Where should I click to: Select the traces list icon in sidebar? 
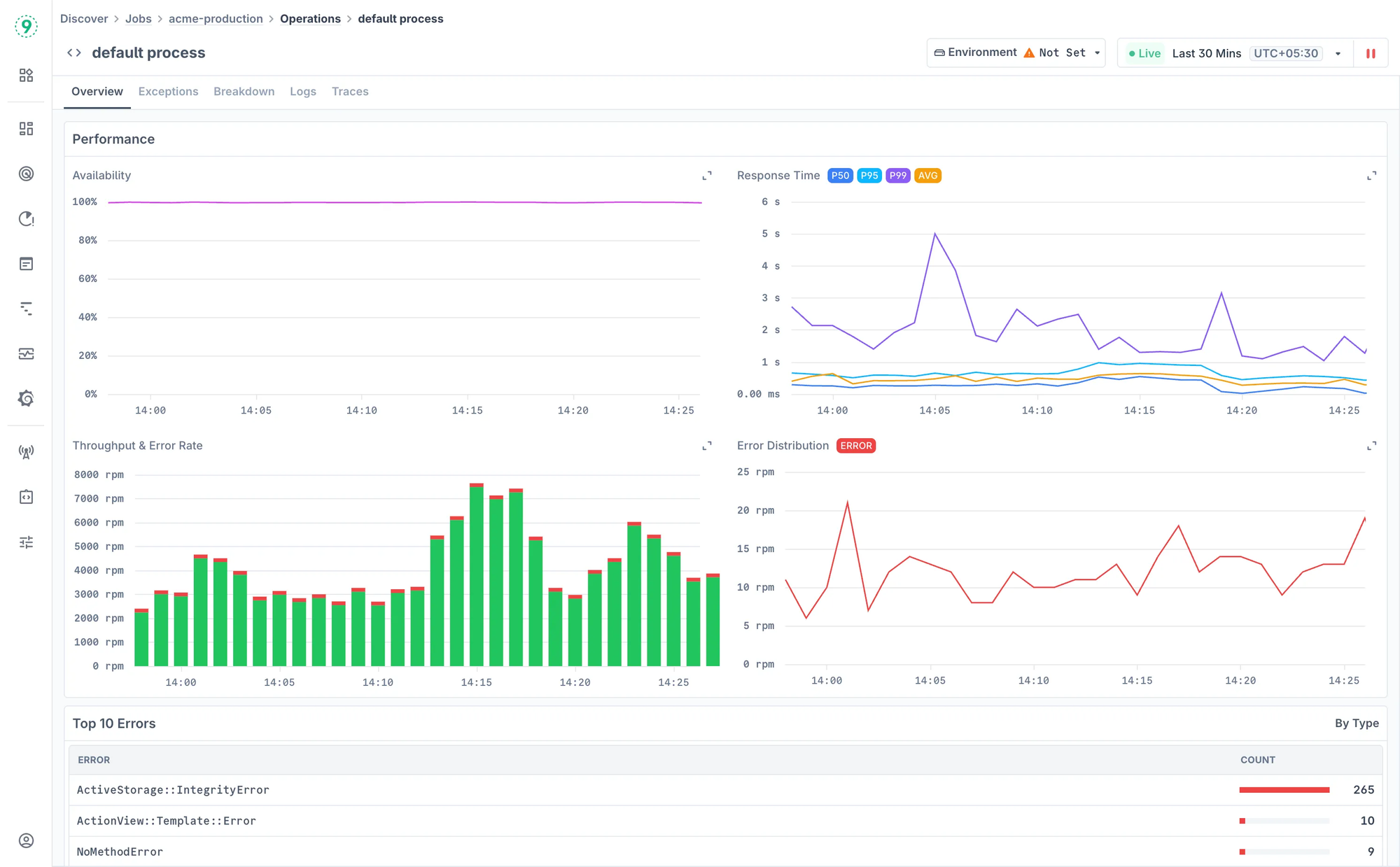tap(26, 308)
